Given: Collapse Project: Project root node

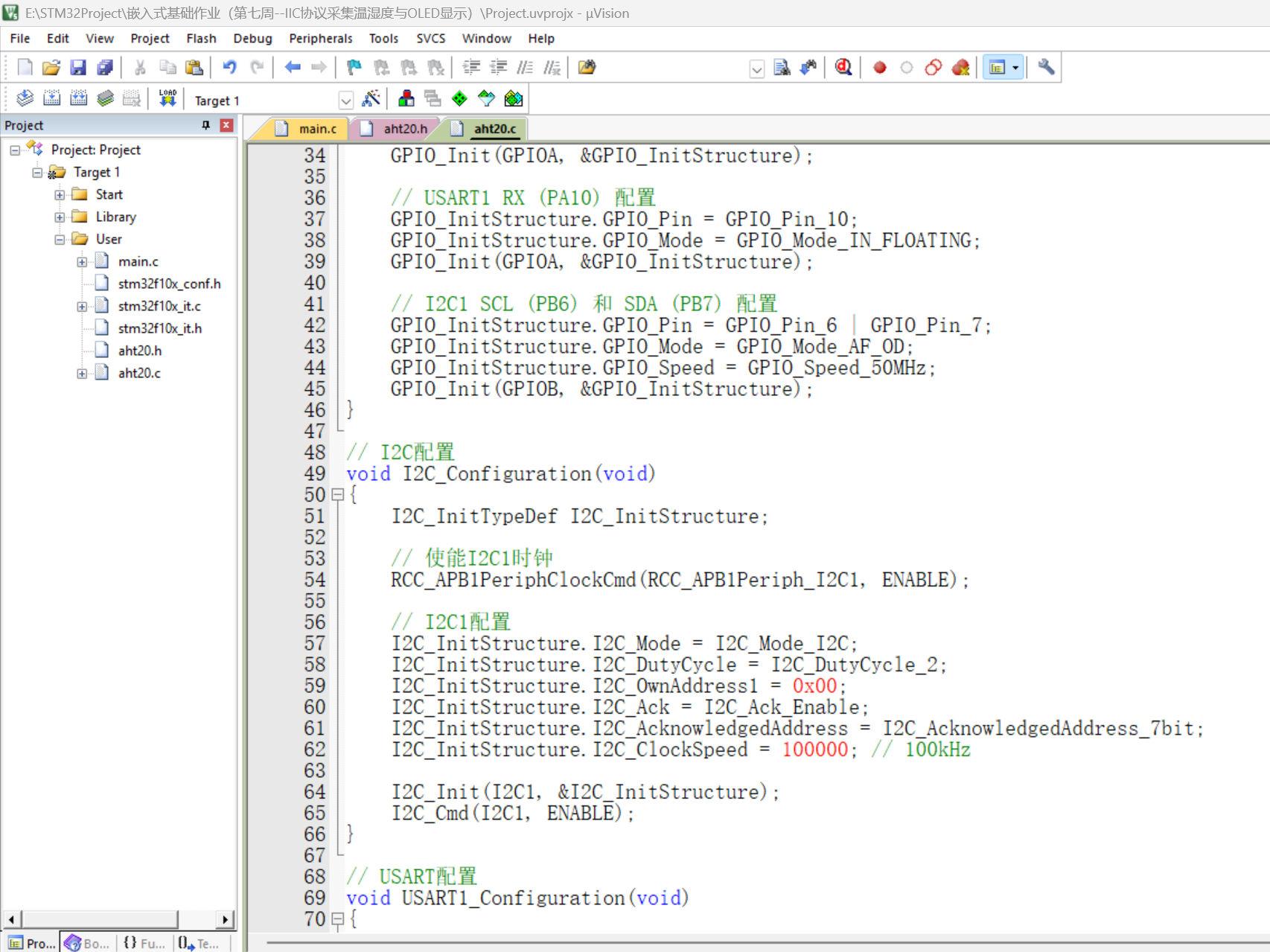Looking at the screenshot, I should click(x=15, y=150).
